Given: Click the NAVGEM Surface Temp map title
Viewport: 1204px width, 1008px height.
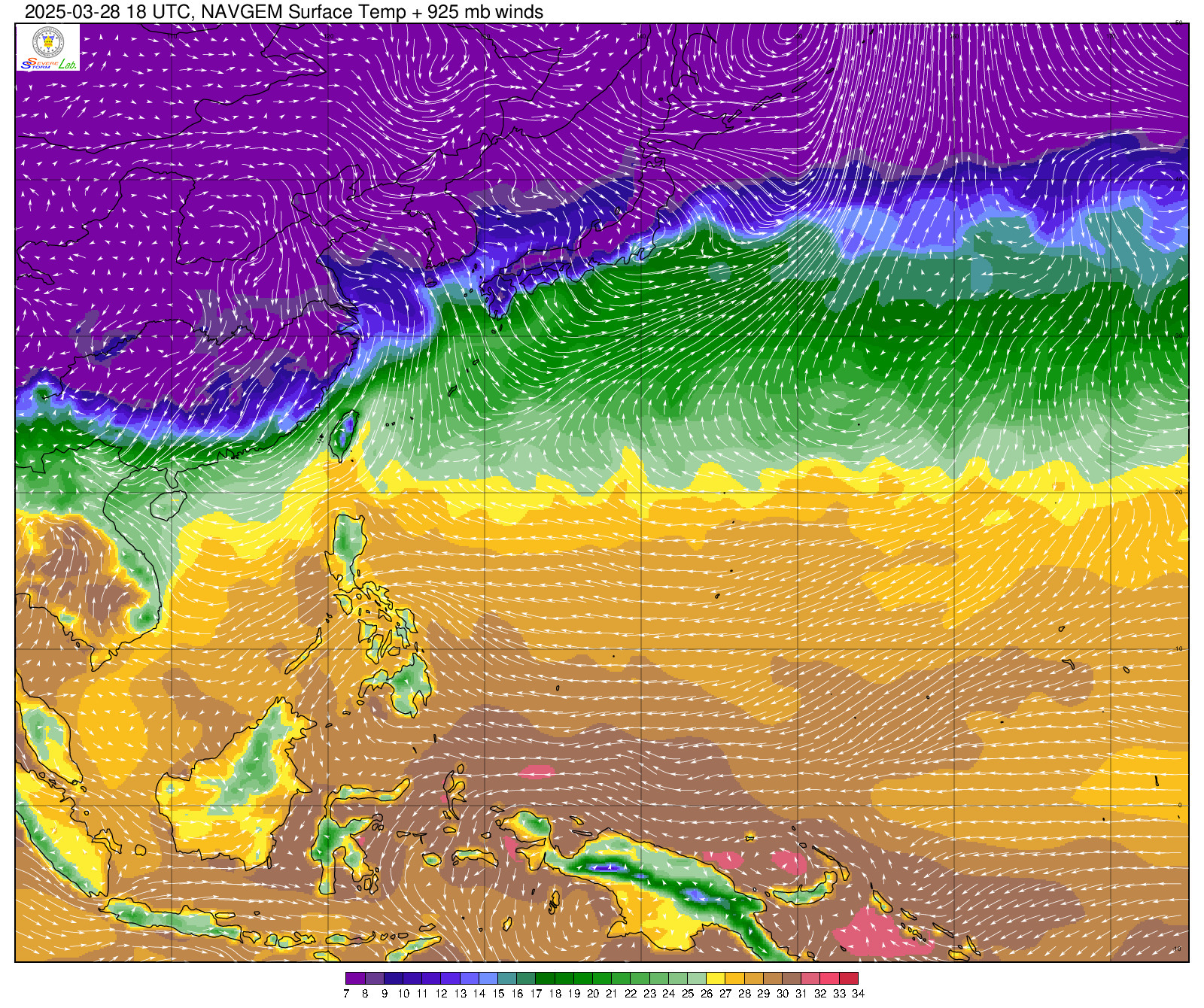Looking at the screenshot, I should (x=284, y=11).
